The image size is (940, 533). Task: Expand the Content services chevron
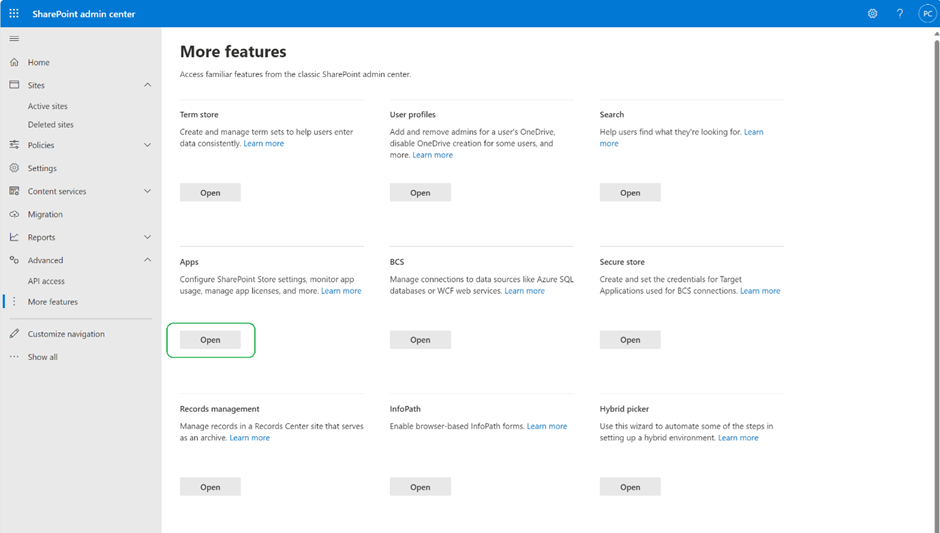147,191
